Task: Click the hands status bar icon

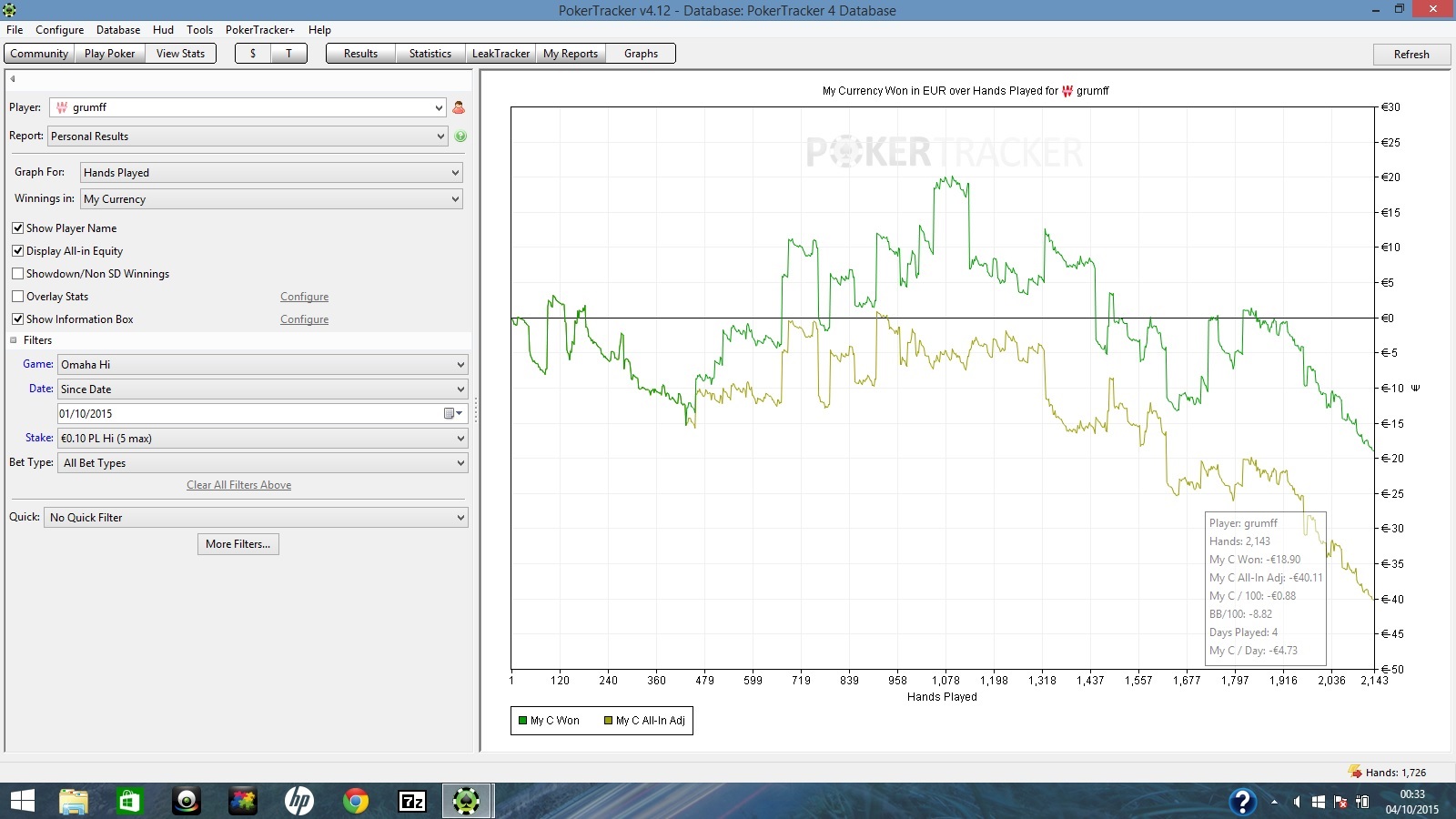Action: click(x=1355, y=772)
